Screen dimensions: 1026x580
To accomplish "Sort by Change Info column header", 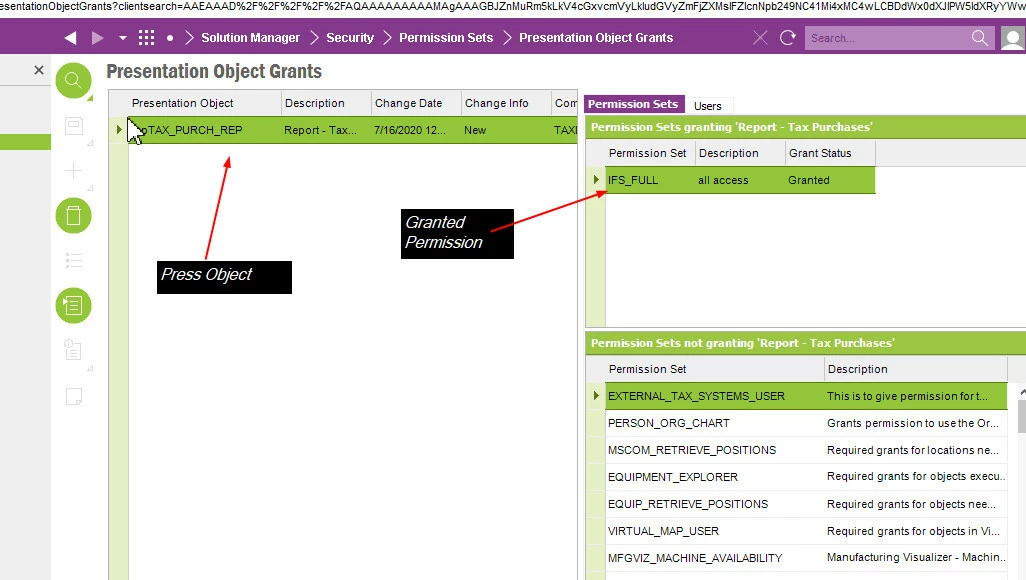I will tap(506, 103).
